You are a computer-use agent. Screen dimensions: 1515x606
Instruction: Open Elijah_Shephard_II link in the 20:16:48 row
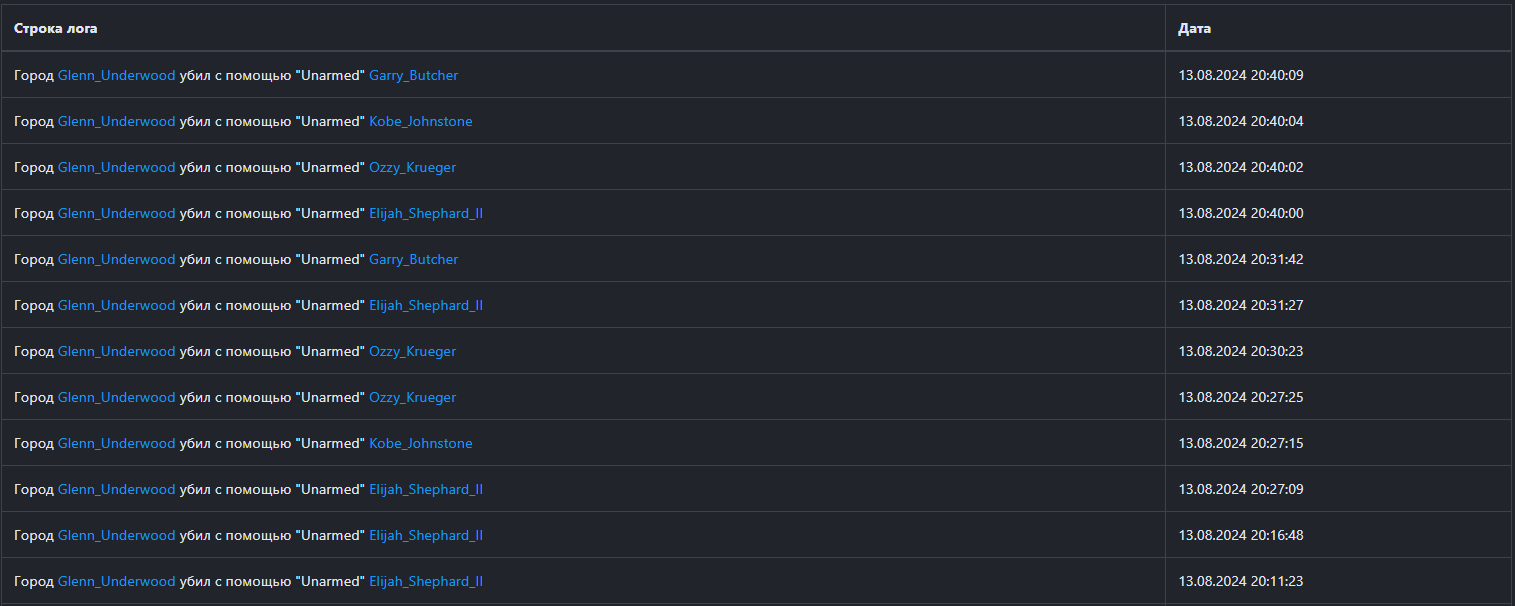click(426, 535)
